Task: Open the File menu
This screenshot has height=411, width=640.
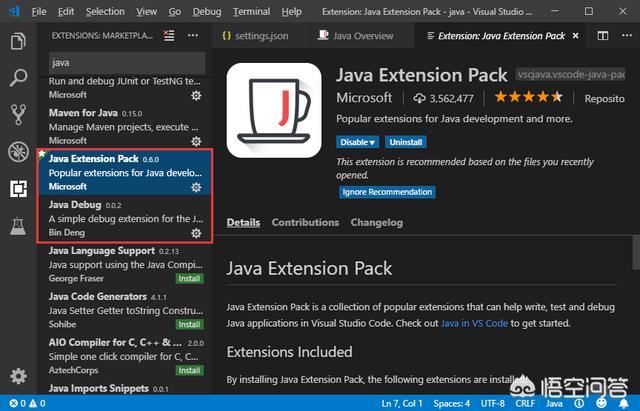Action: (x=39, y=11)
